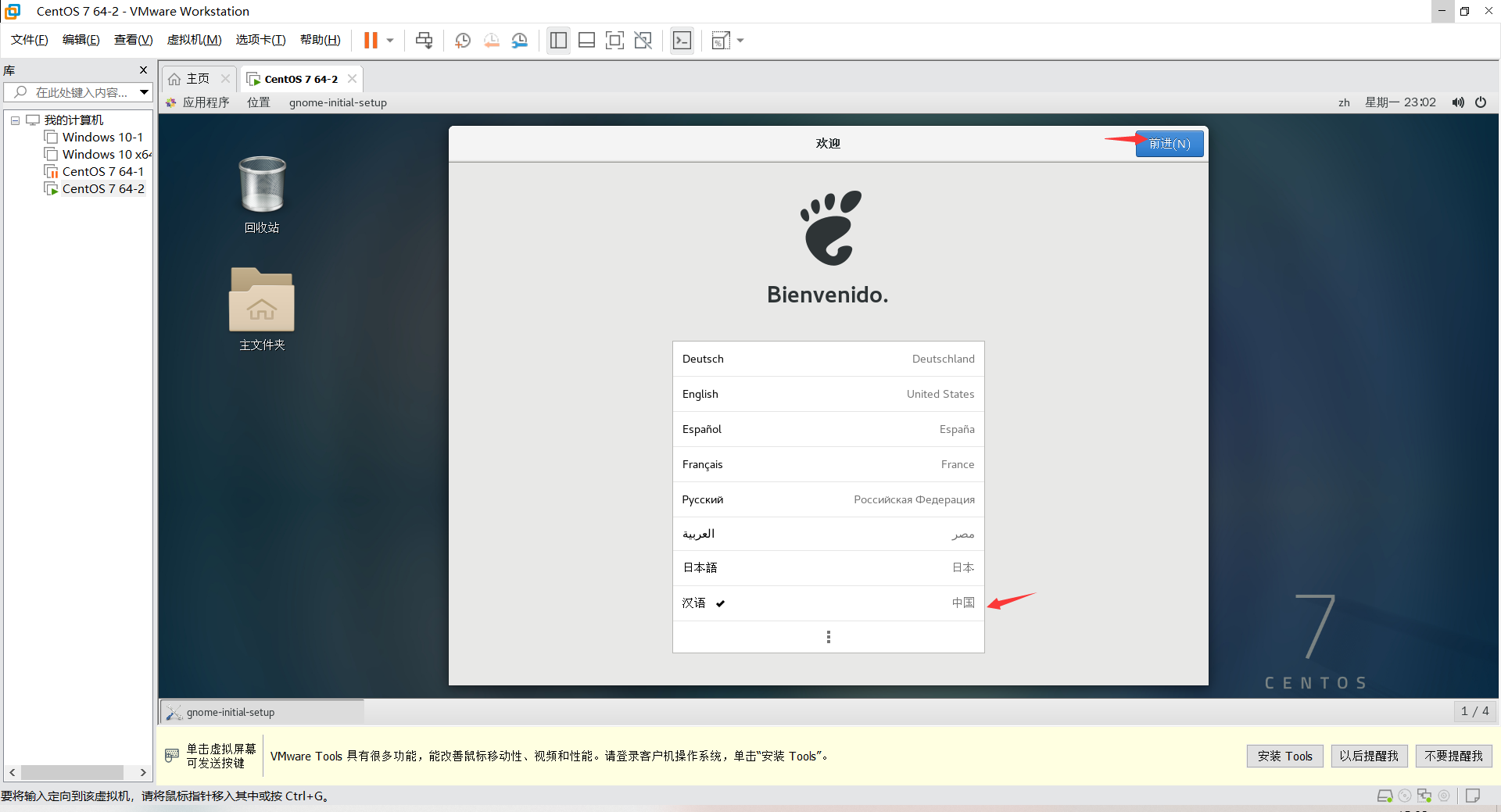This screenshot has height=812, width=1501.
Task: Take a snapshot of the virtual machine
Action: coord(463,41)
